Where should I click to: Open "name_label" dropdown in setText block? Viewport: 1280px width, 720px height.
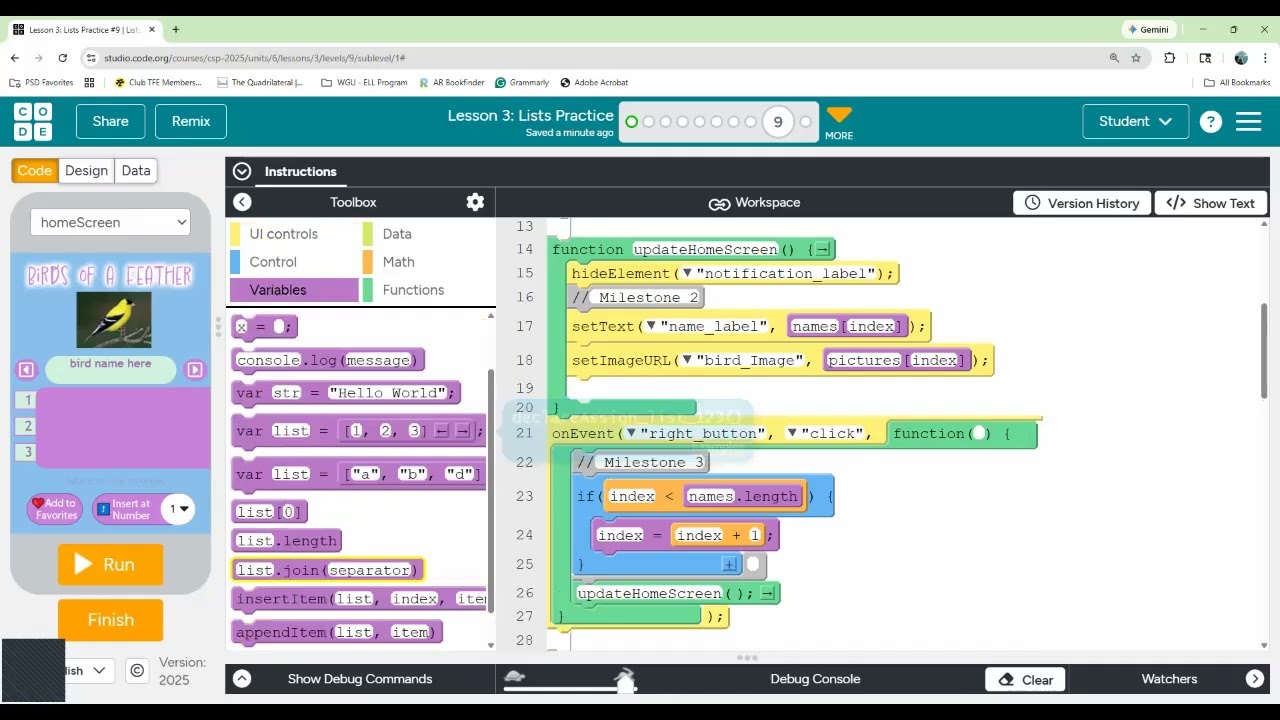coord(651,326)
